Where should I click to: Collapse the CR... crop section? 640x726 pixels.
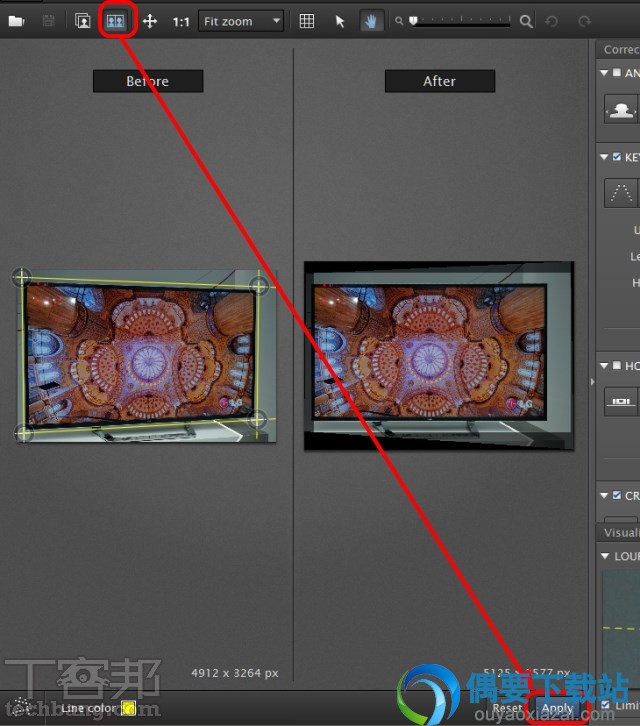[604, 495]
